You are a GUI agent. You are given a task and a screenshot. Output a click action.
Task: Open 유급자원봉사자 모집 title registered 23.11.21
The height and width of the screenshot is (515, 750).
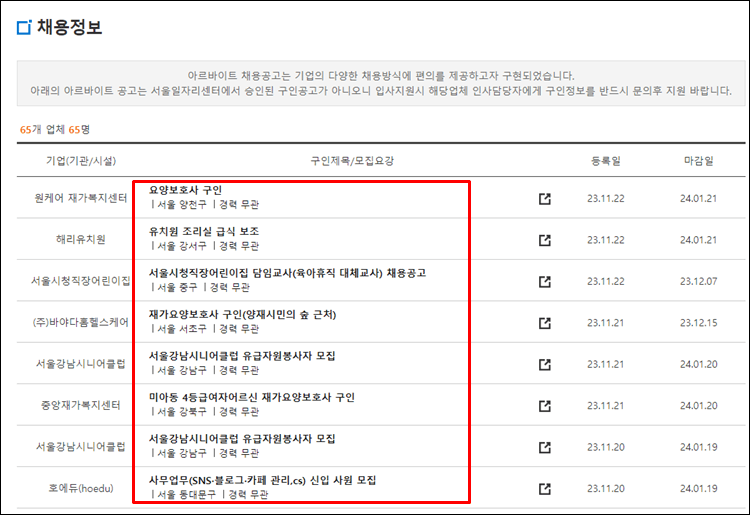pos(241,355)
